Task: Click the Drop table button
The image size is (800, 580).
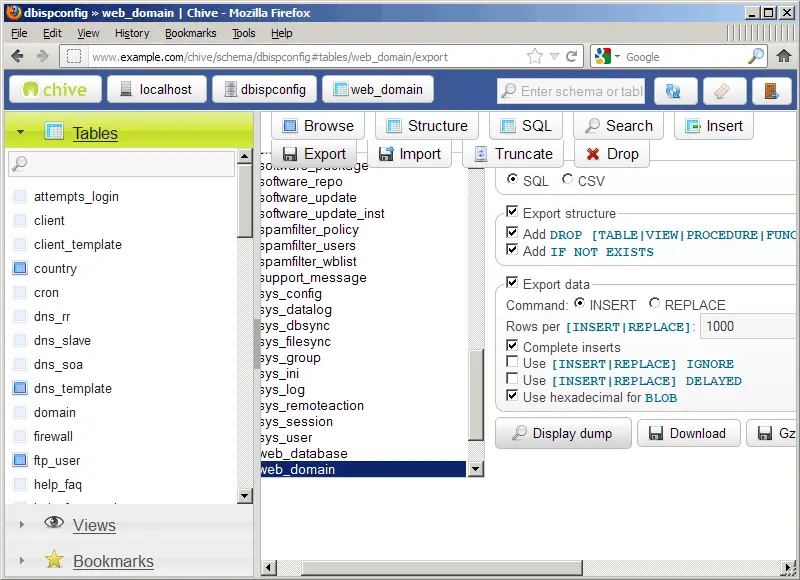Action: tap(612, 154)
